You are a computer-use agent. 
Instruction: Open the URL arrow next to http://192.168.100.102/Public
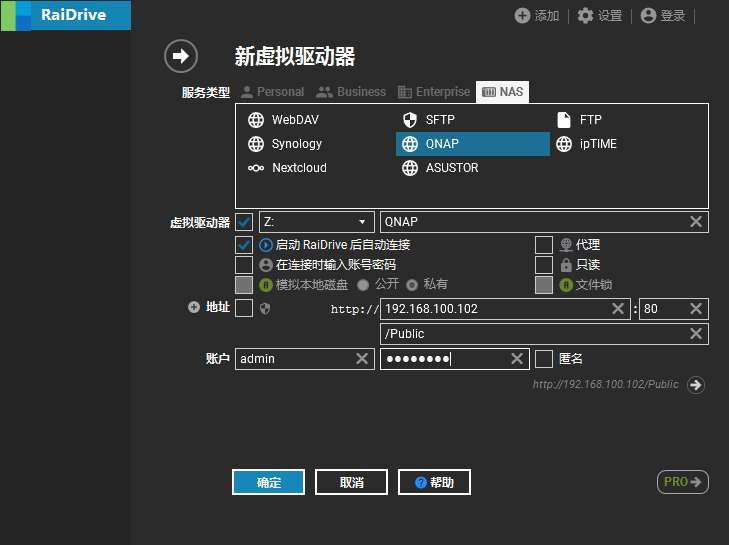tap(696, 385)
